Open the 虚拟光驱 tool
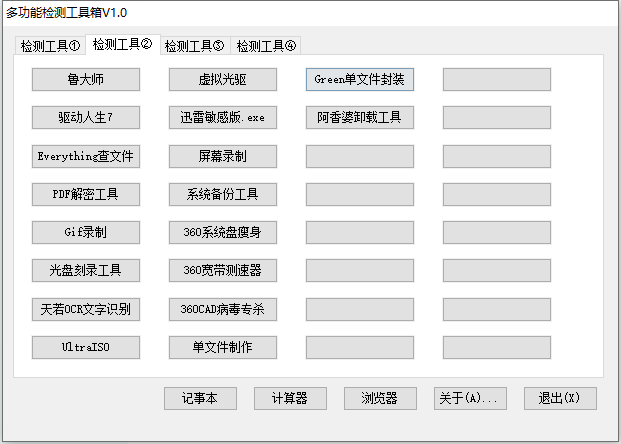This screenshot has width=621, height=444. pyautogui.click(x=223, y=80)
